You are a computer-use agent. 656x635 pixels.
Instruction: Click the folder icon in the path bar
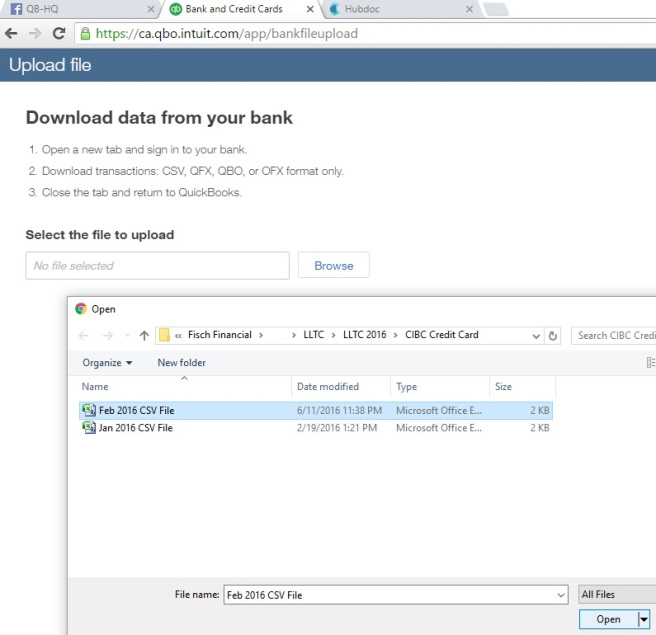(164, 335)
